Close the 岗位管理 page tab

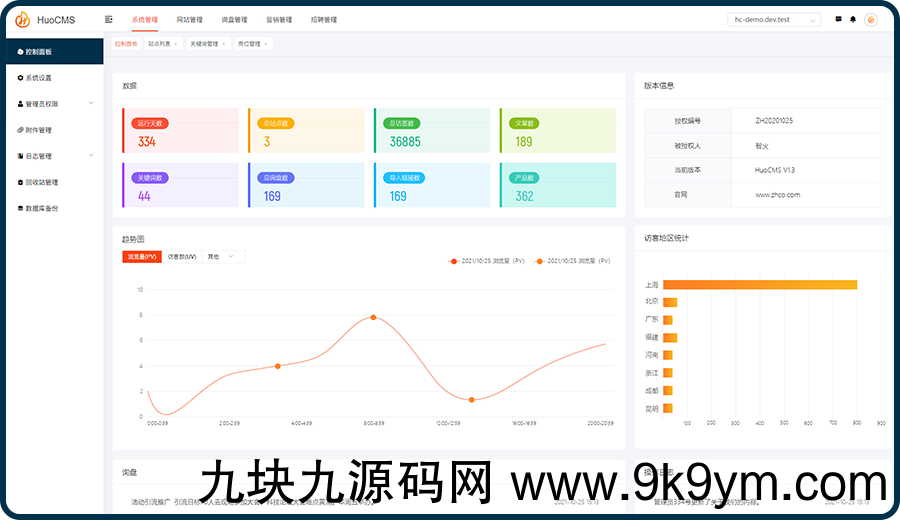266,44
